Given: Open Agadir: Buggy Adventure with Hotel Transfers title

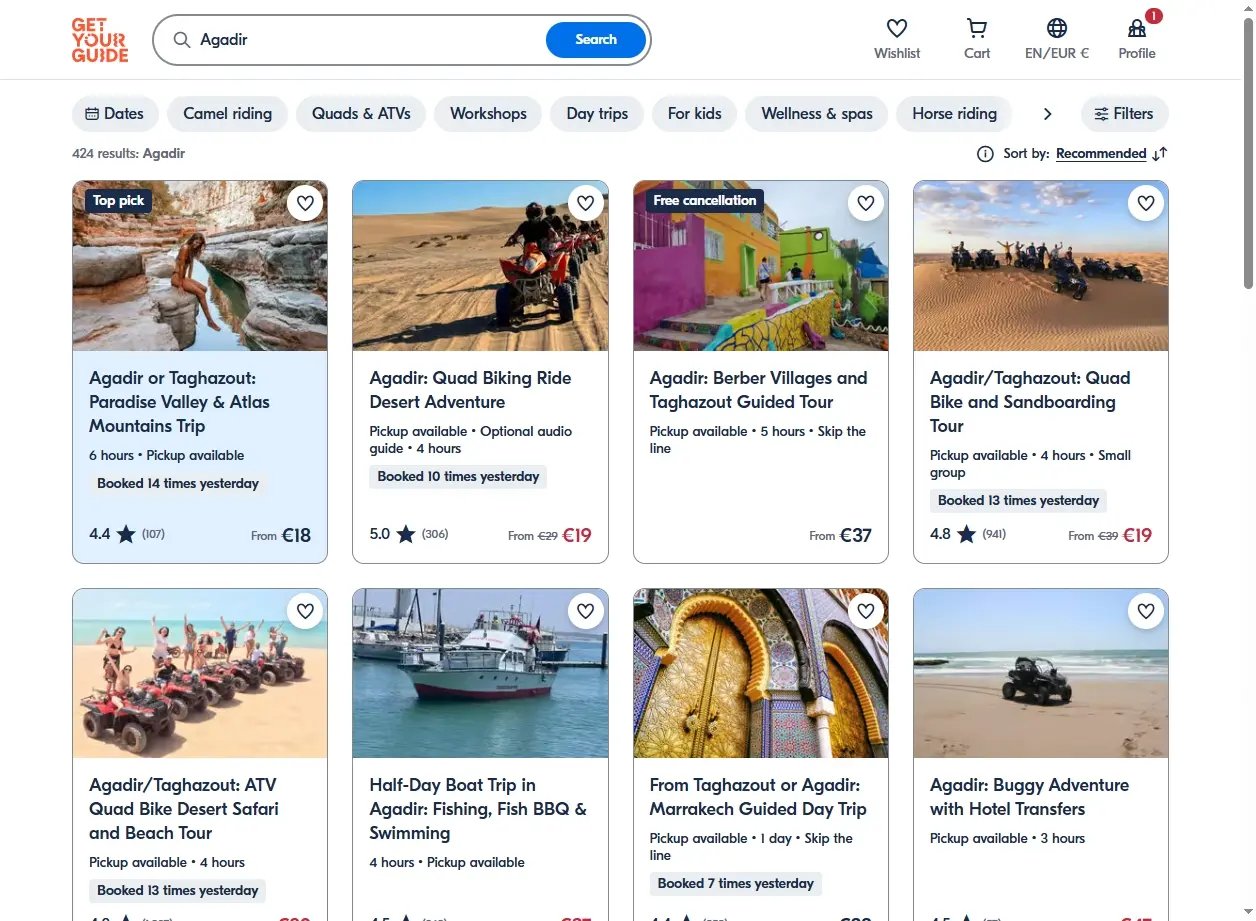Looking at the screenshot, I should (x=1029, y=797).
